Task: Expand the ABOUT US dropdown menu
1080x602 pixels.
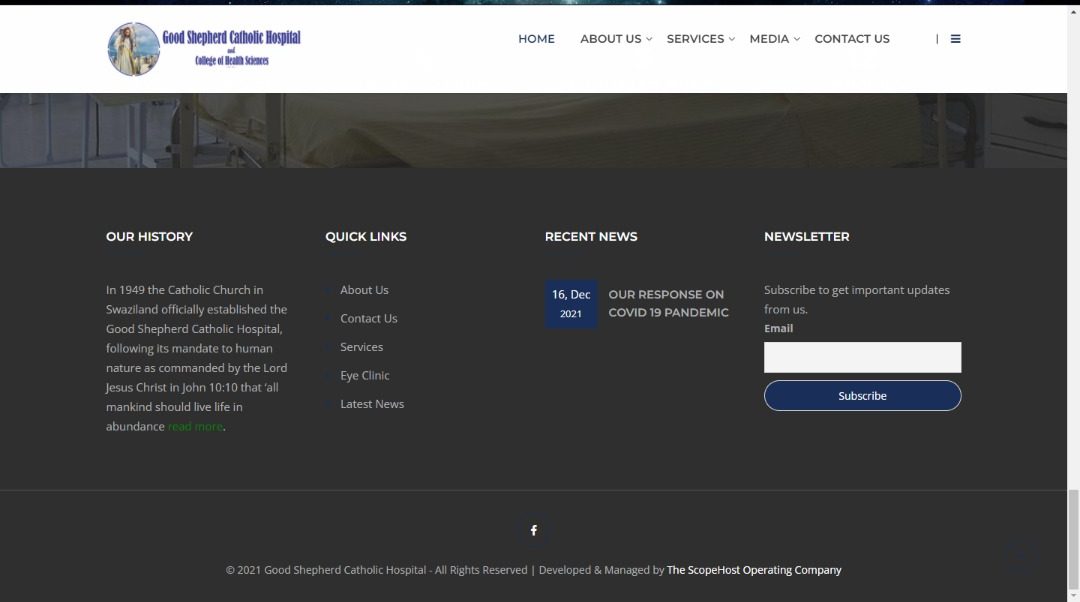Action: [x=615, y=39]
